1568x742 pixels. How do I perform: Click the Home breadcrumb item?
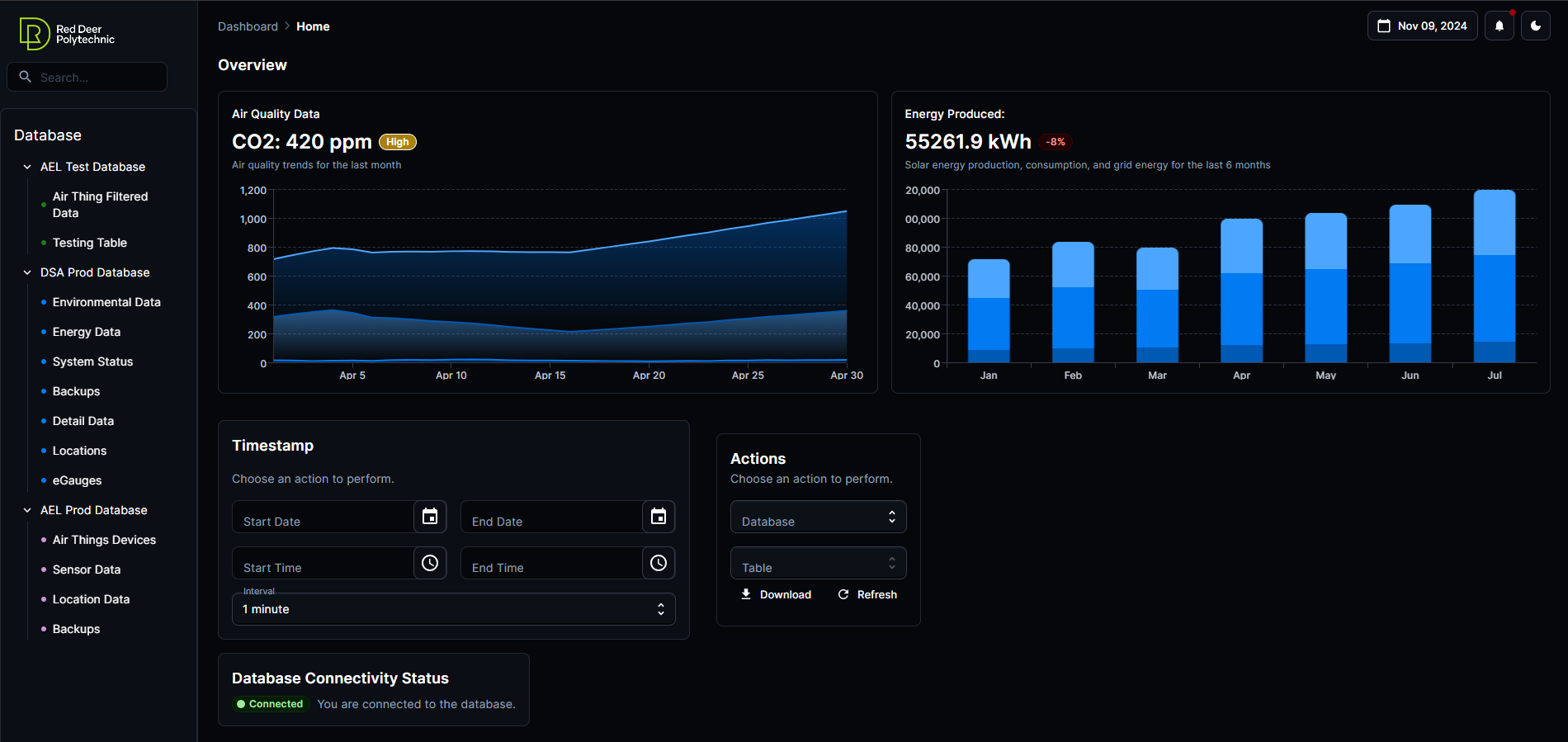(313, 26)
